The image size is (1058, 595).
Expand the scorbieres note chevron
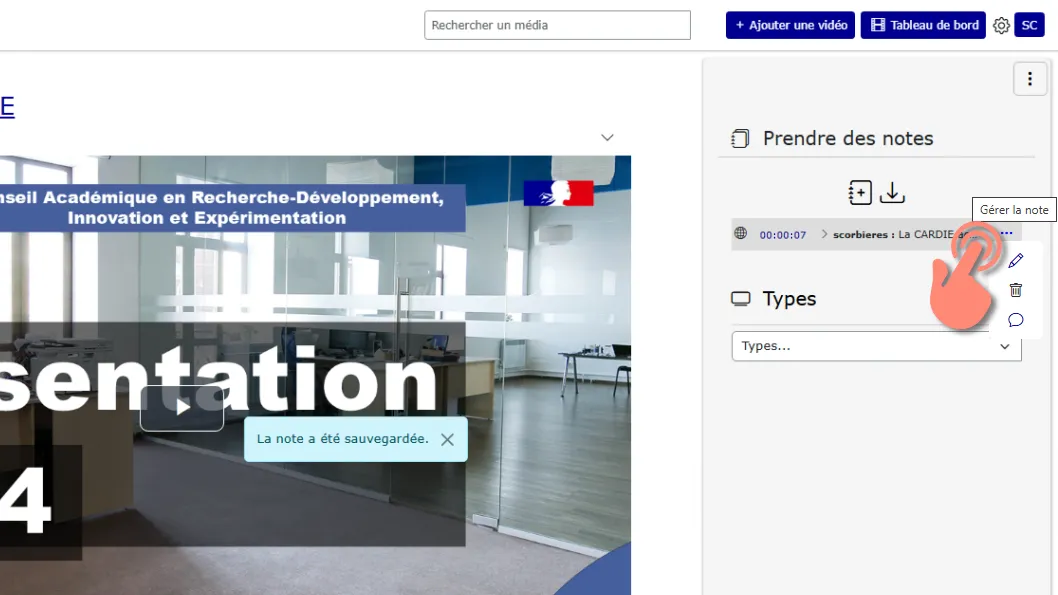coord(824,234)
